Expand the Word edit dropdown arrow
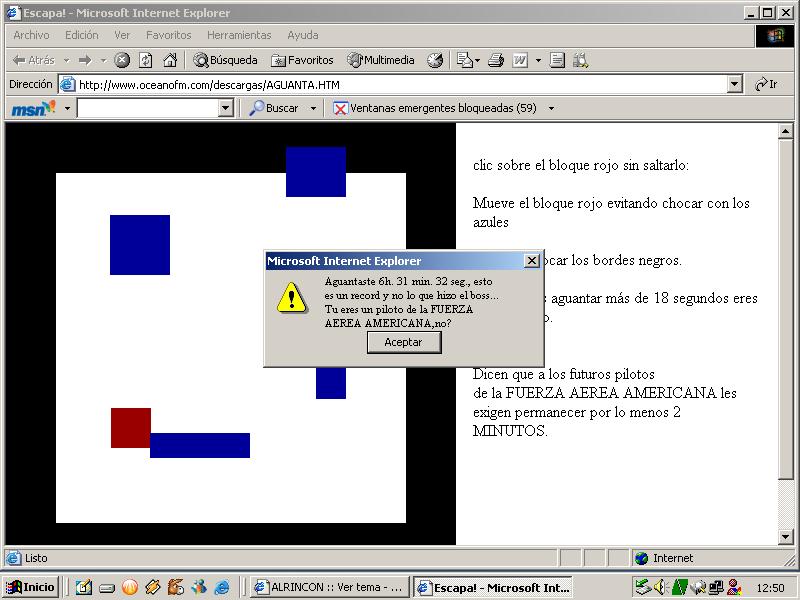 click(x=538, y=60)
